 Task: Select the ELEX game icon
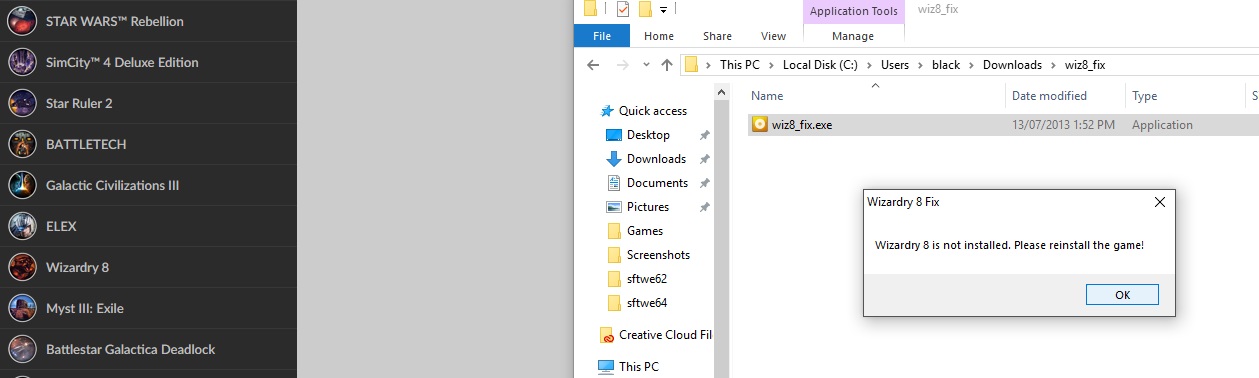22,226
